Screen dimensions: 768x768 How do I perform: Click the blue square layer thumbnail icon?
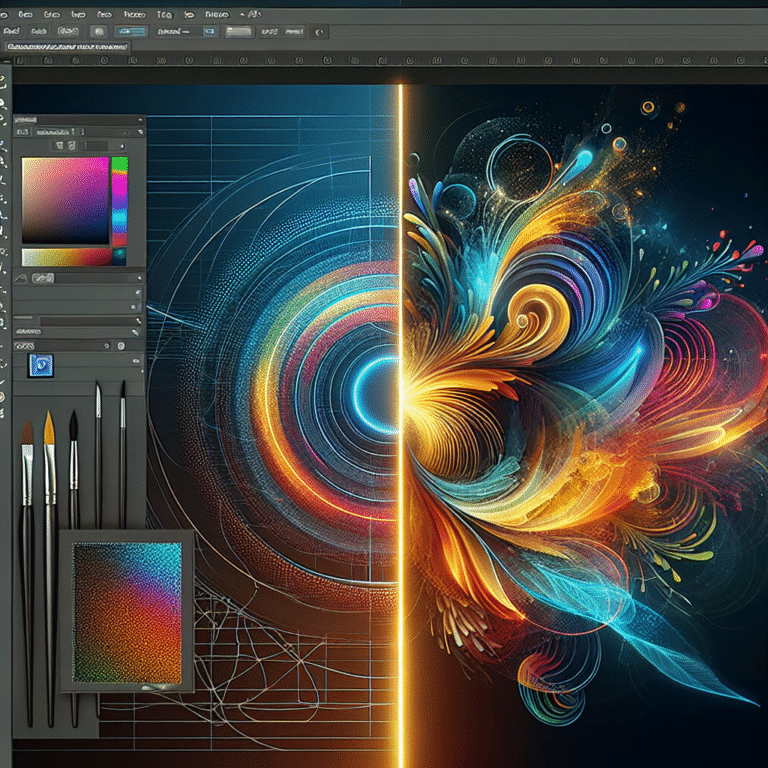coord(41,366)
